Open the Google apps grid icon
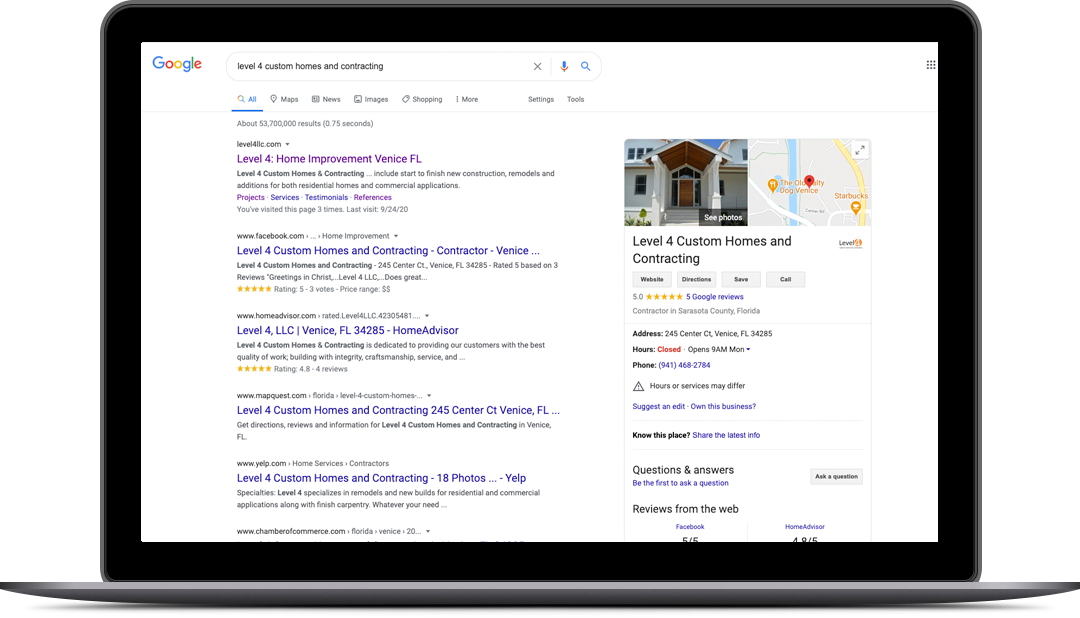1080x618 pixels. 931,65
